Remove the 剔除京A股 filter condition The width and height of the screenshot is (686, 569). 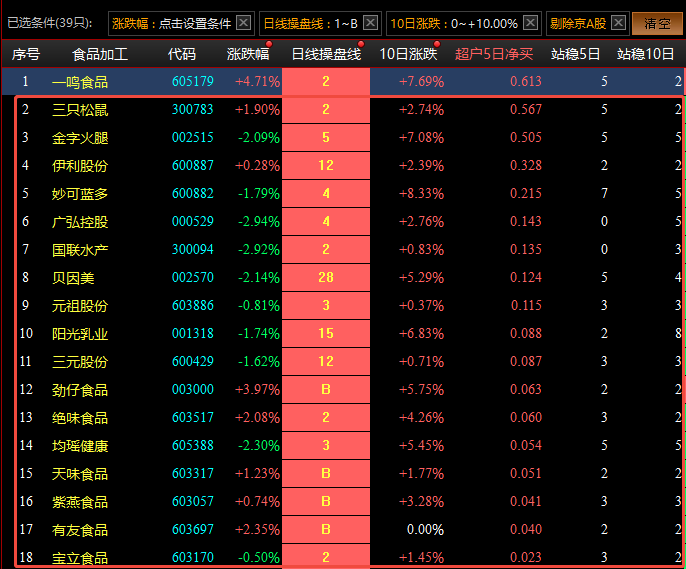click(619, 23)
